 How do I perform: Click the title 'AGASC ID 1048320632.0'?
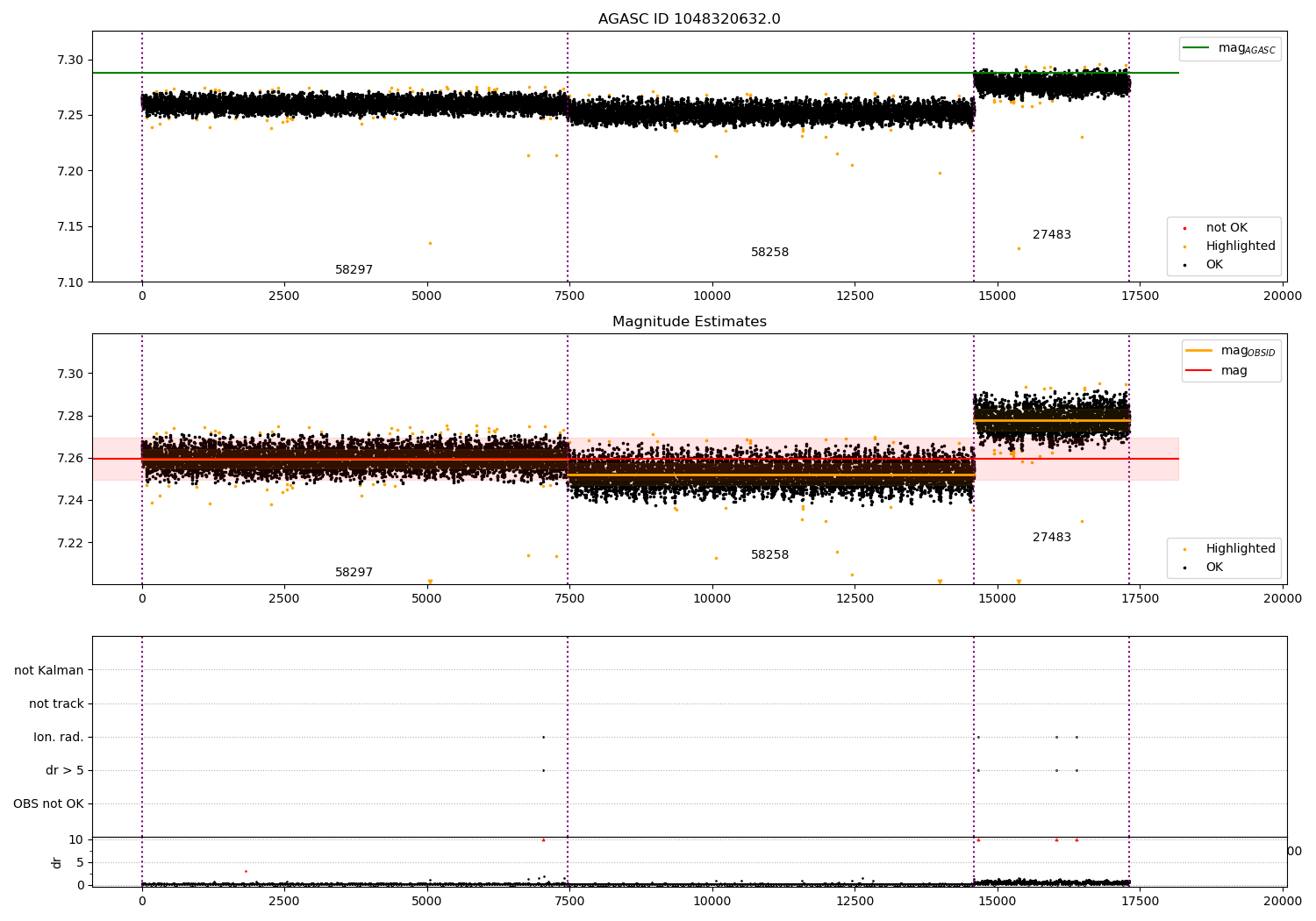[x=690, y=19]
